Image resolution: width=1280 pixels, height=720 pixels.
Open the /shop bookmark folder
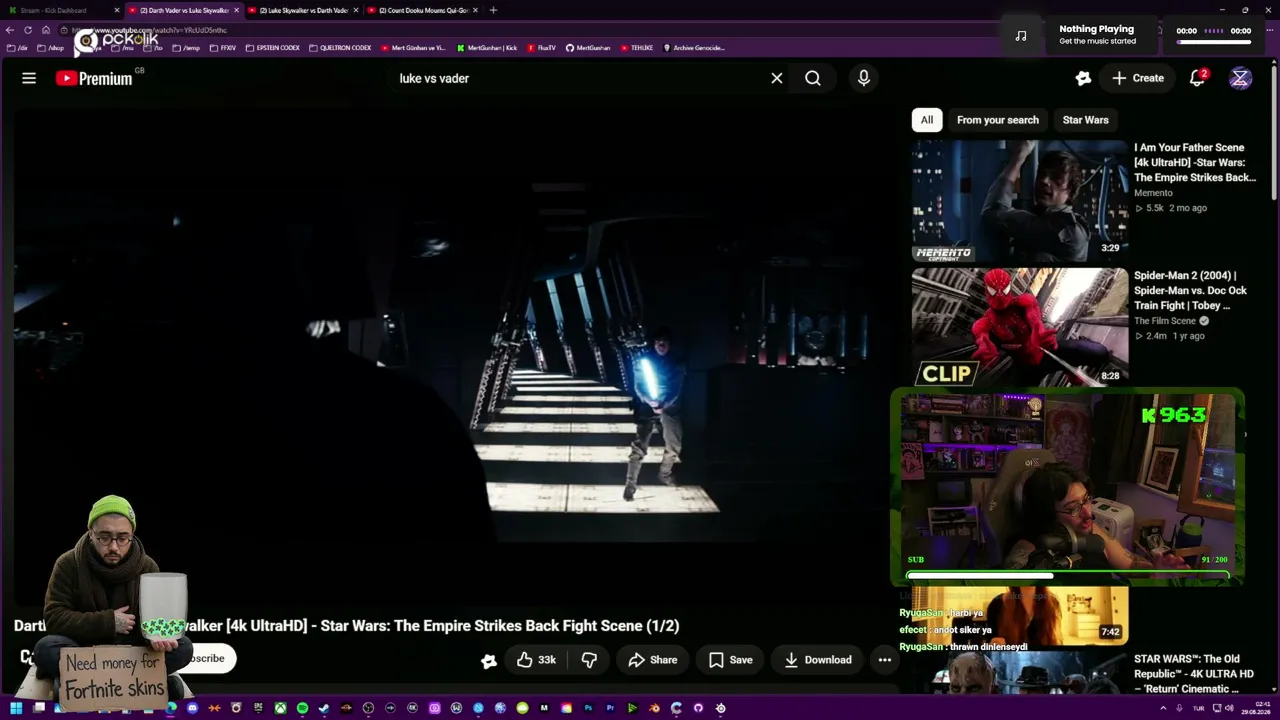click(51, 48)
